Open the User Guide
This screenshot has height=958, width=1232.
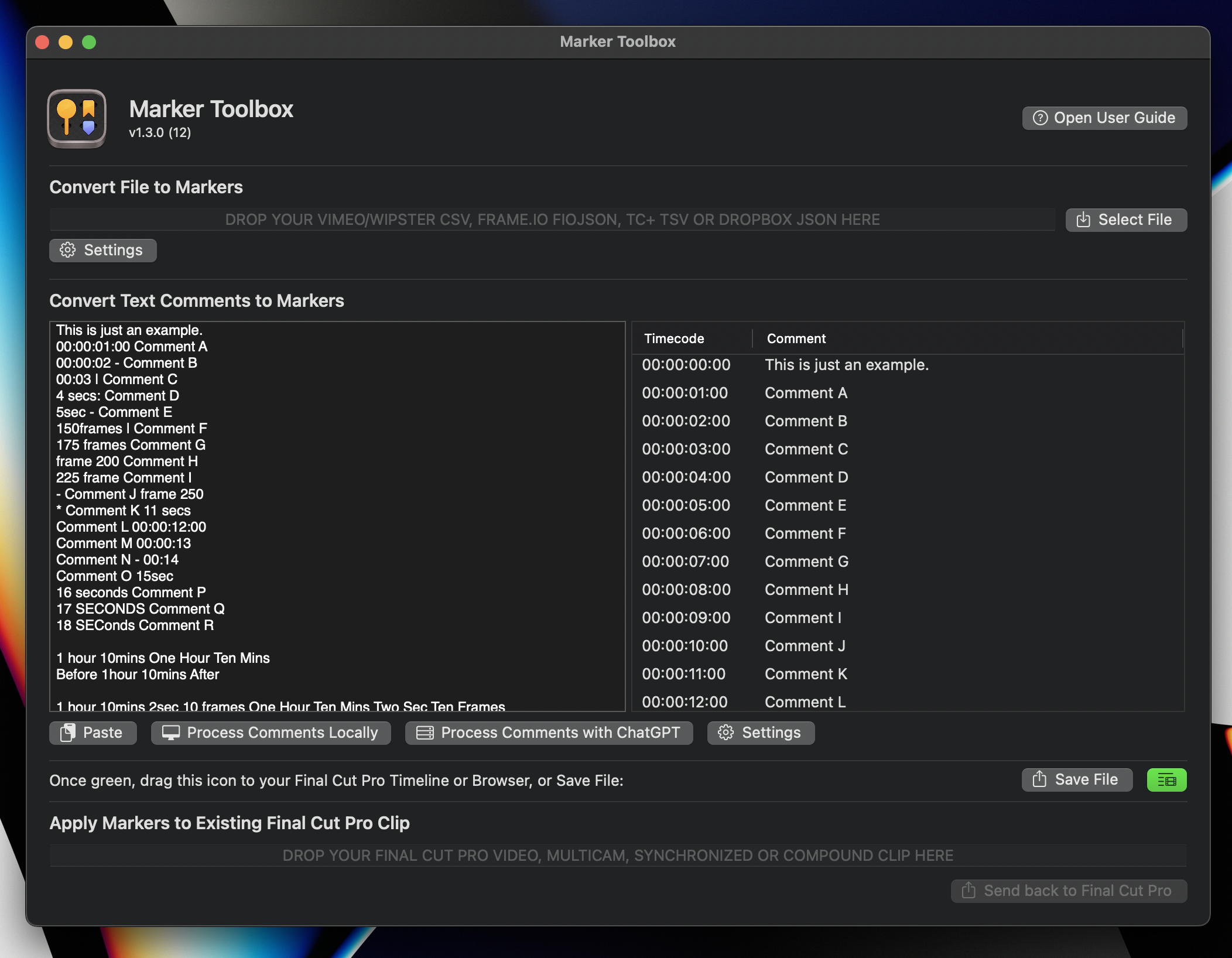(1104, 118)
